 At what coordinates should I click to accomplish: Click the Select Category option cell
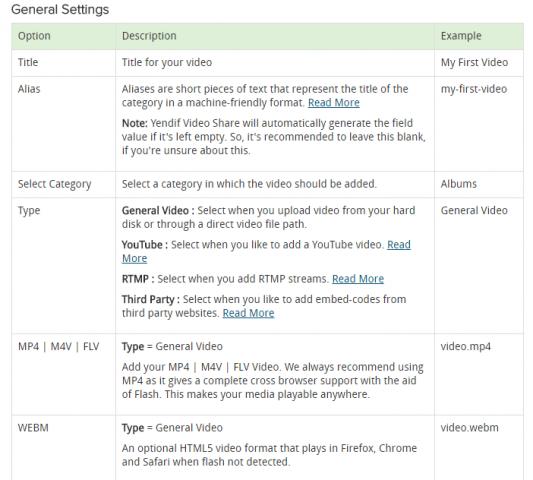(63, 184)
